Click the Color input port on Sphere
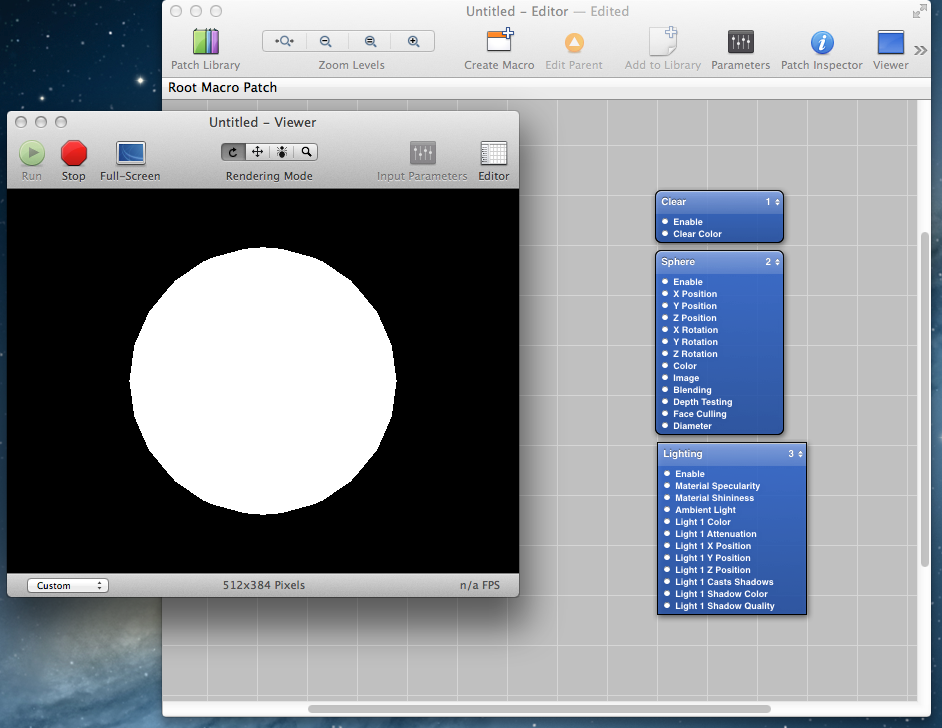The width and height of the screenshot is (942, 728). click(665, 366)
